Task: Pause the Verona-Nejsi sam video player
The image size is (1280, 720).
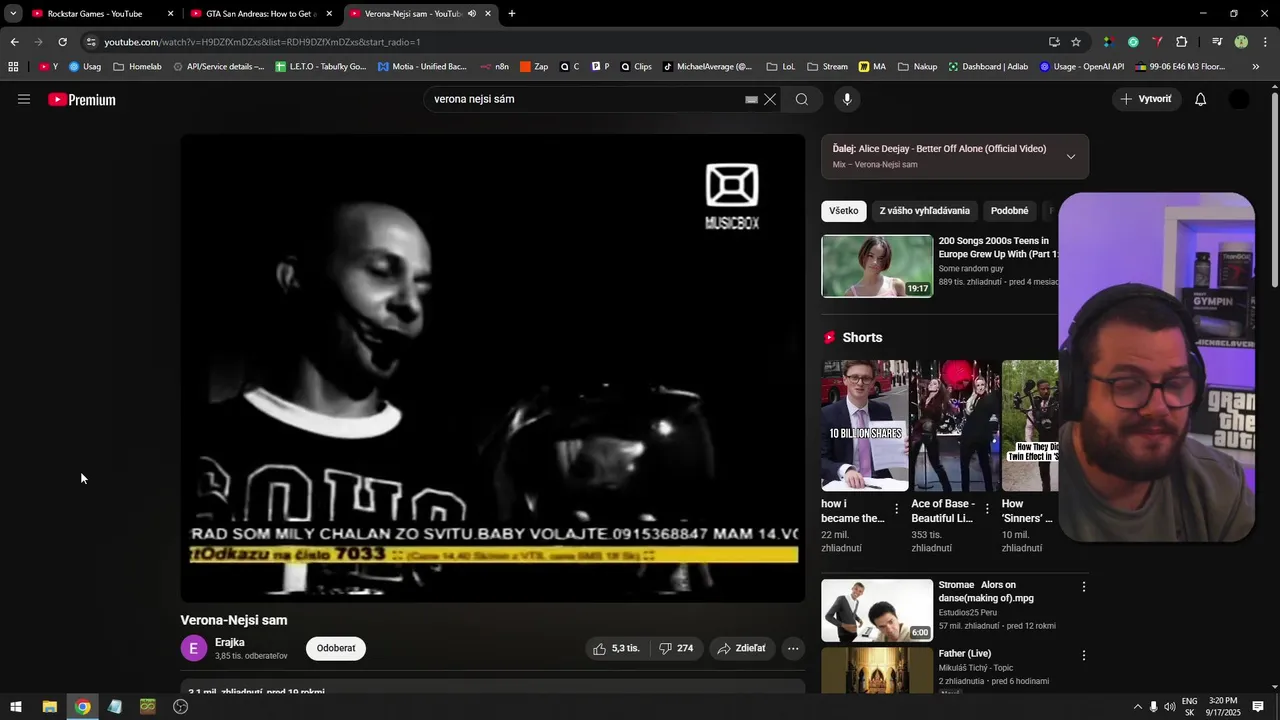Action: click(x=492, y=368)
